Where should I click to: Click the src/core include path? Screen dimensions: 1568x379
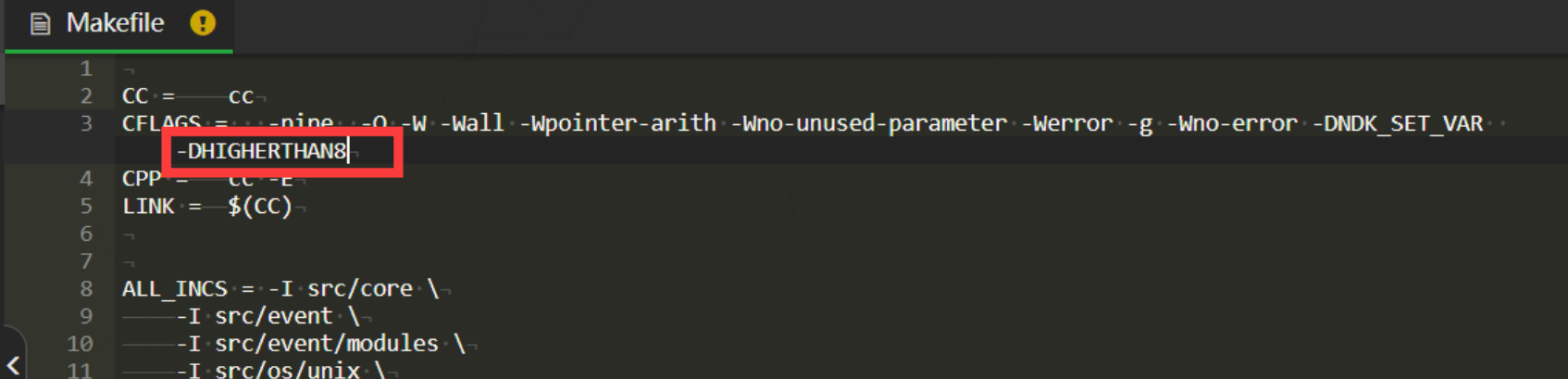(360, 288)
